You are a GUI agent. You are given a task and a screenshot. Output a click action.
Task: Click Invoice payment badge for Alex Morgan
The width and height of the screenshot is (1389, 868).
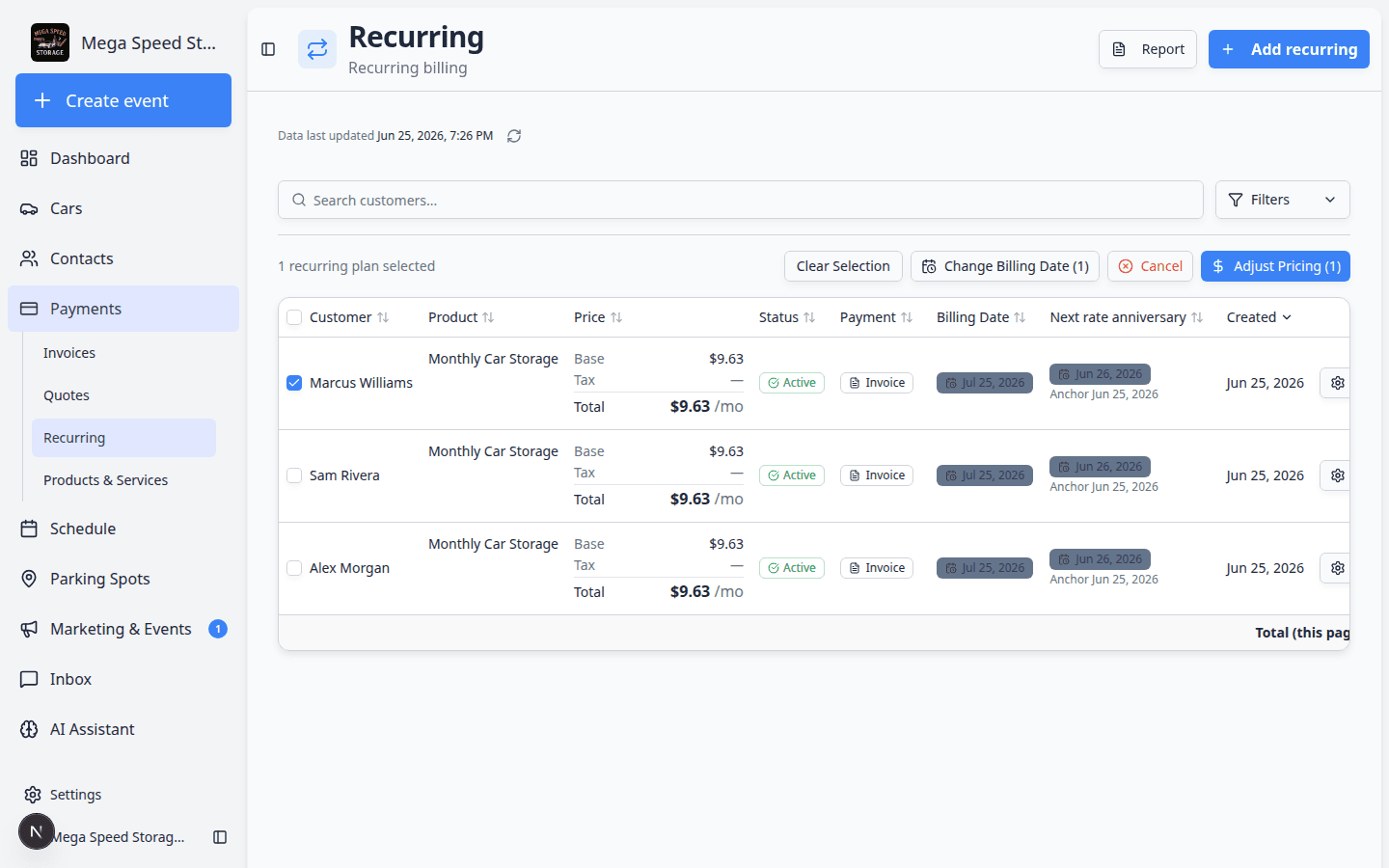coord(877,568)
